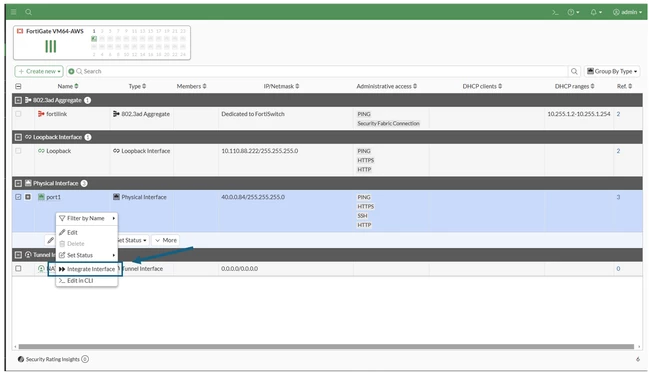This screenshot has height=372, width=649.
Task: Open the hamburger navigation menu
Action: (x=14, y=12)
